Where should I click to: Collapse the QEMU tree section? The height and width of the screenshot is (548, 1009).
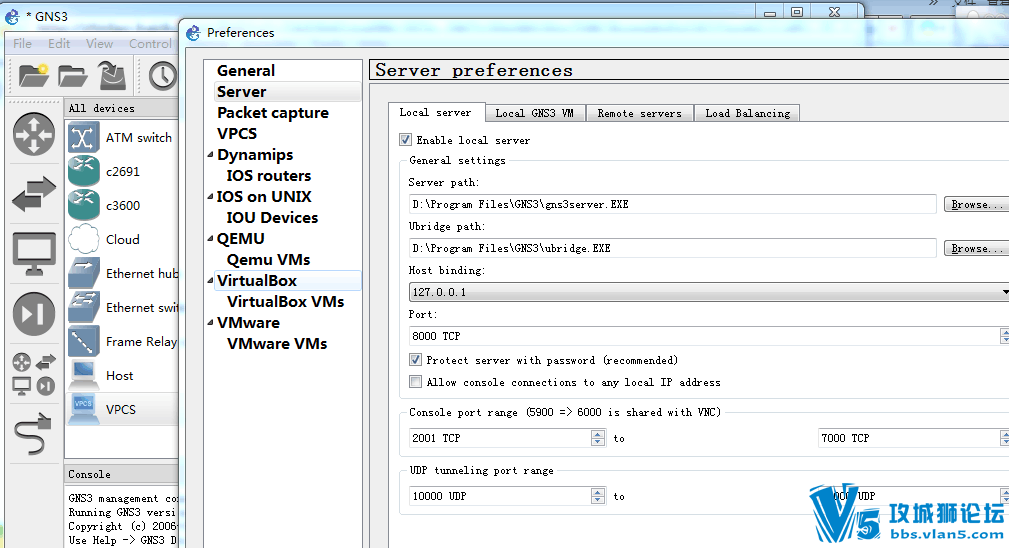pos(210,239)
